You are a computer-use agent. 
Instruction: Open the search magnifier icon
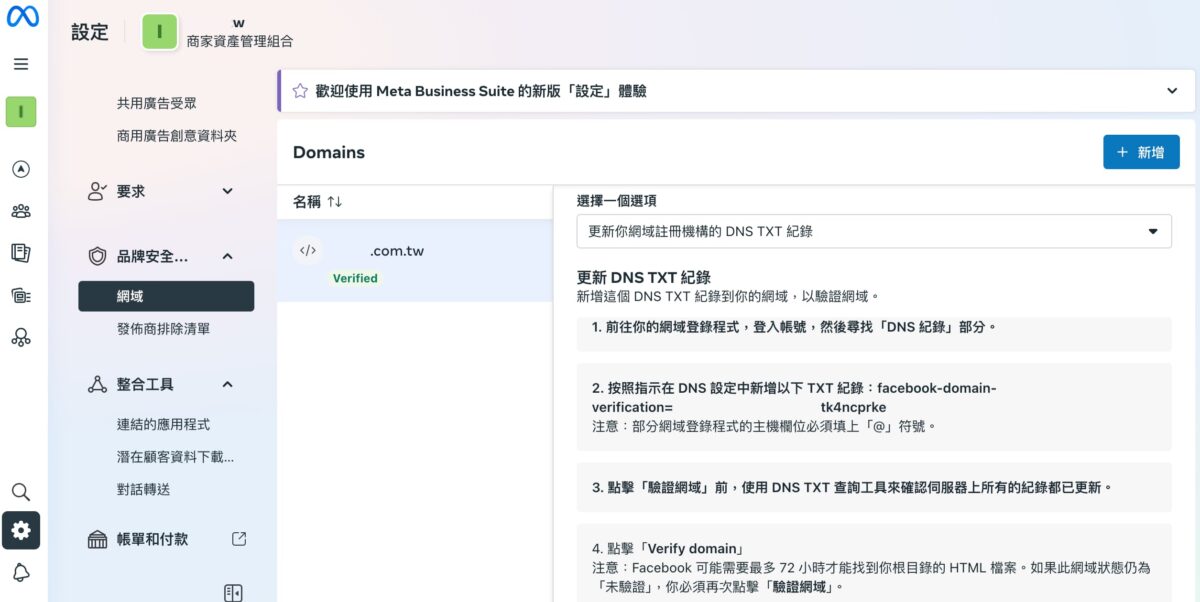(21, 492)
